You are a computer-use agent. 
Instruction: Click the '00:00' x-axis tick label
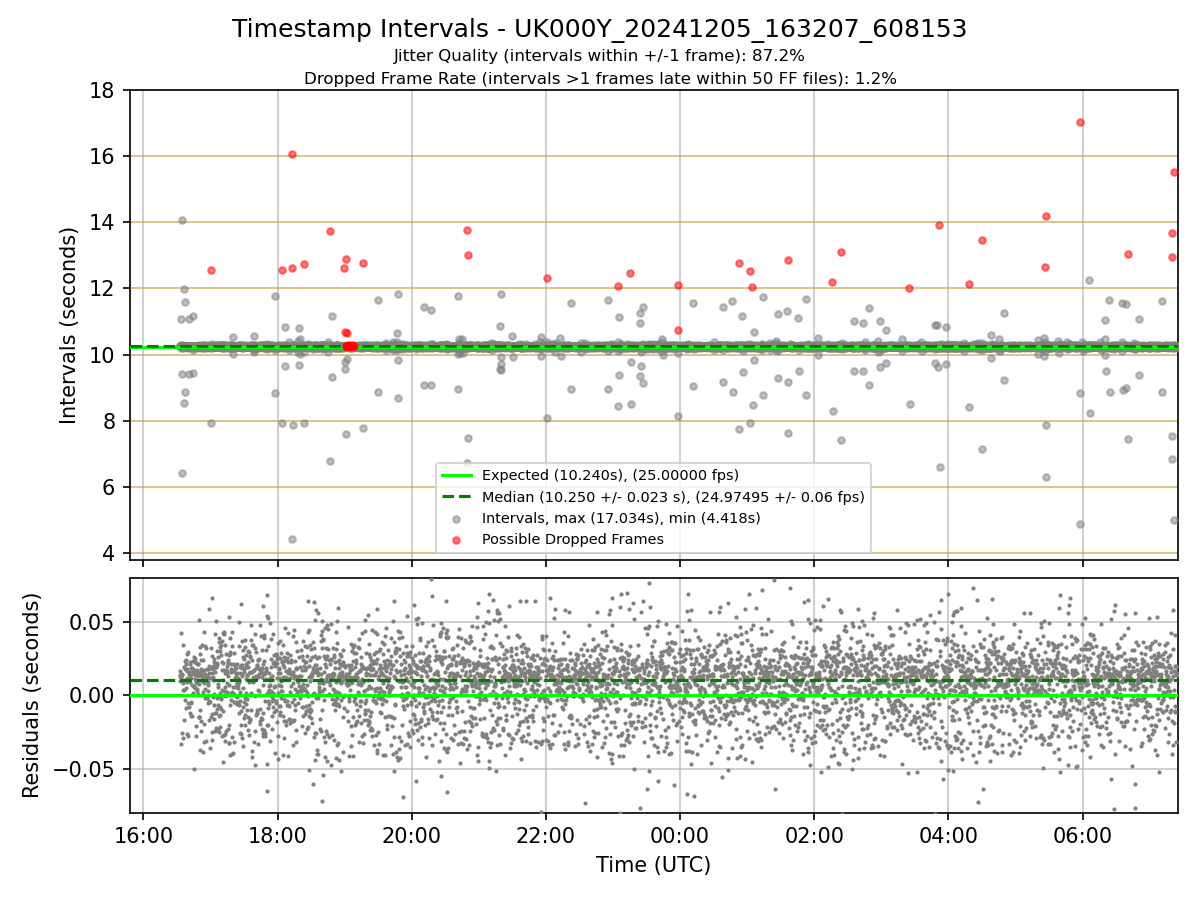pos(679,834)
